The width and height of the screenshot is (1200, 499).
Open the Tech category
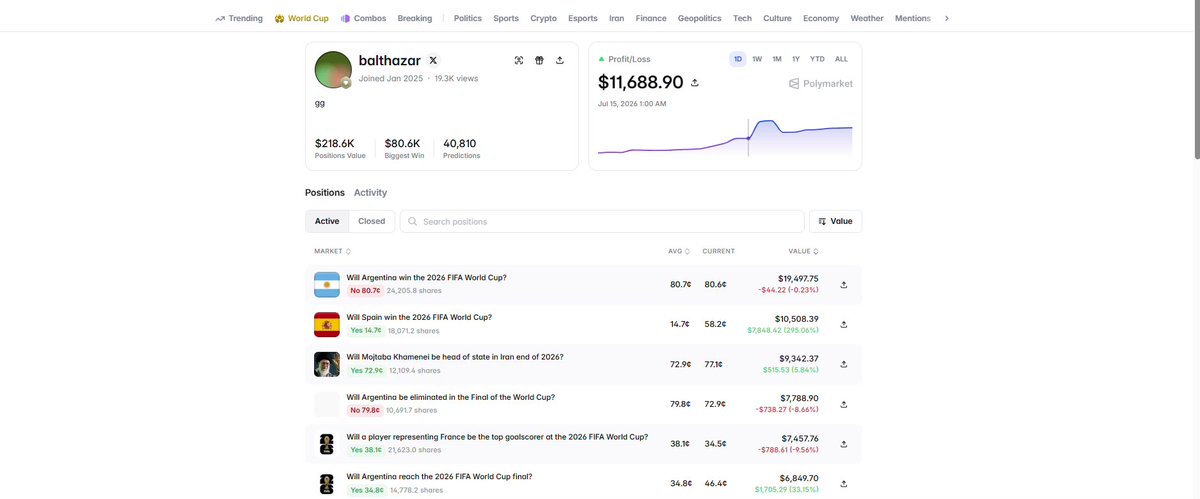742,18
